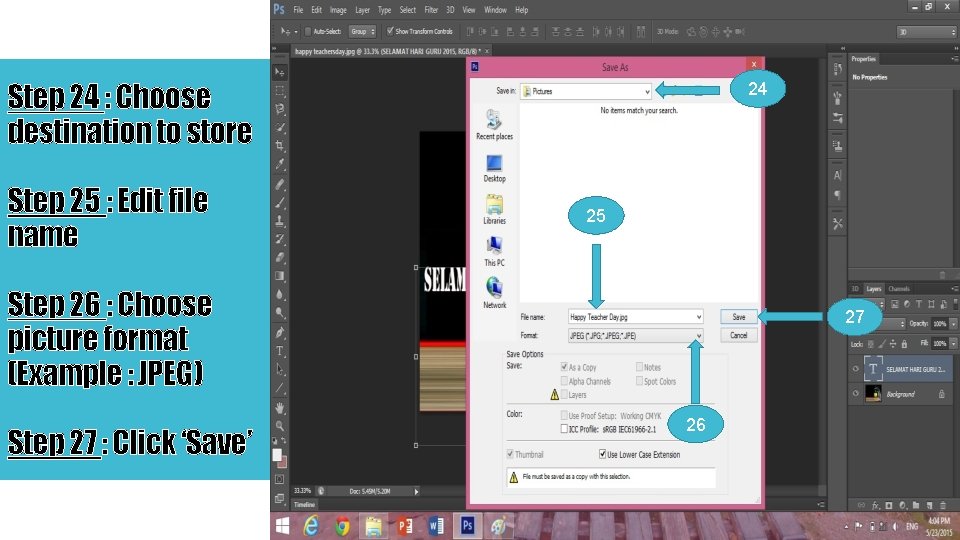Select the Move tool in the toolbox
Viewport: 960px width, 540px height.
click(x=280, y=72)
